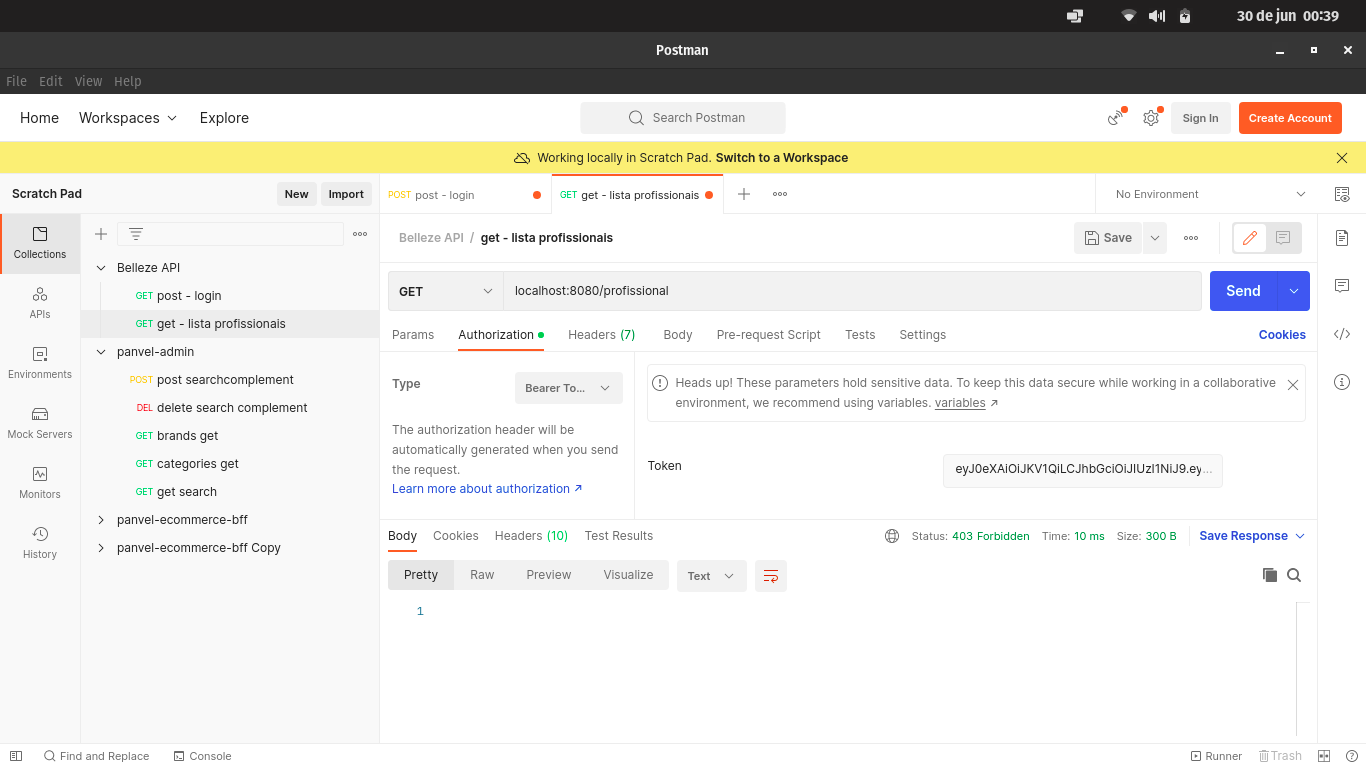1366x768 pixels.
Task: Open the Bearer Token type dropdown
Action: tap(568, 388)
